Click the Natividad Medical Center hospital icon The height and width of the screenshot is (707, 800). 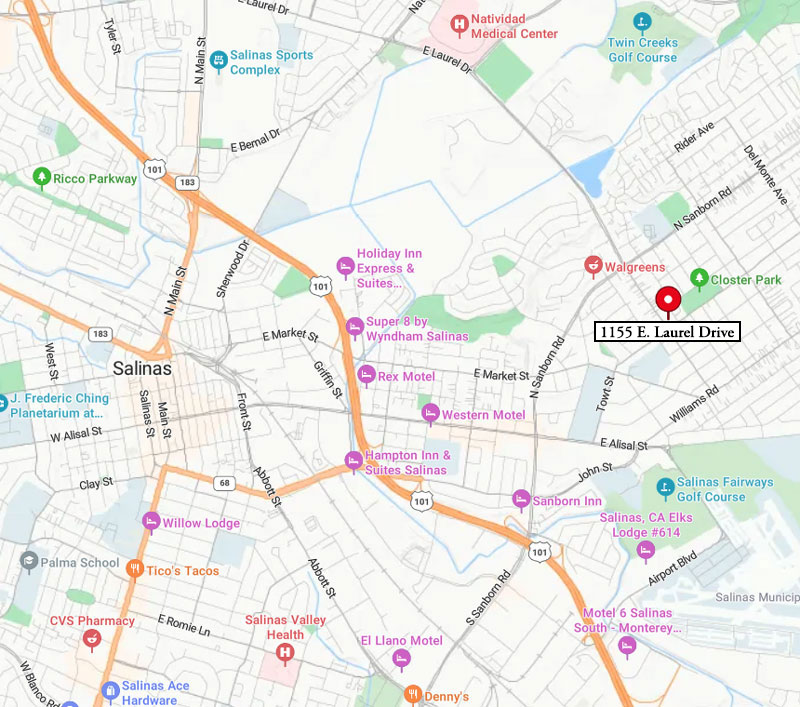click(x=459, y=24)
